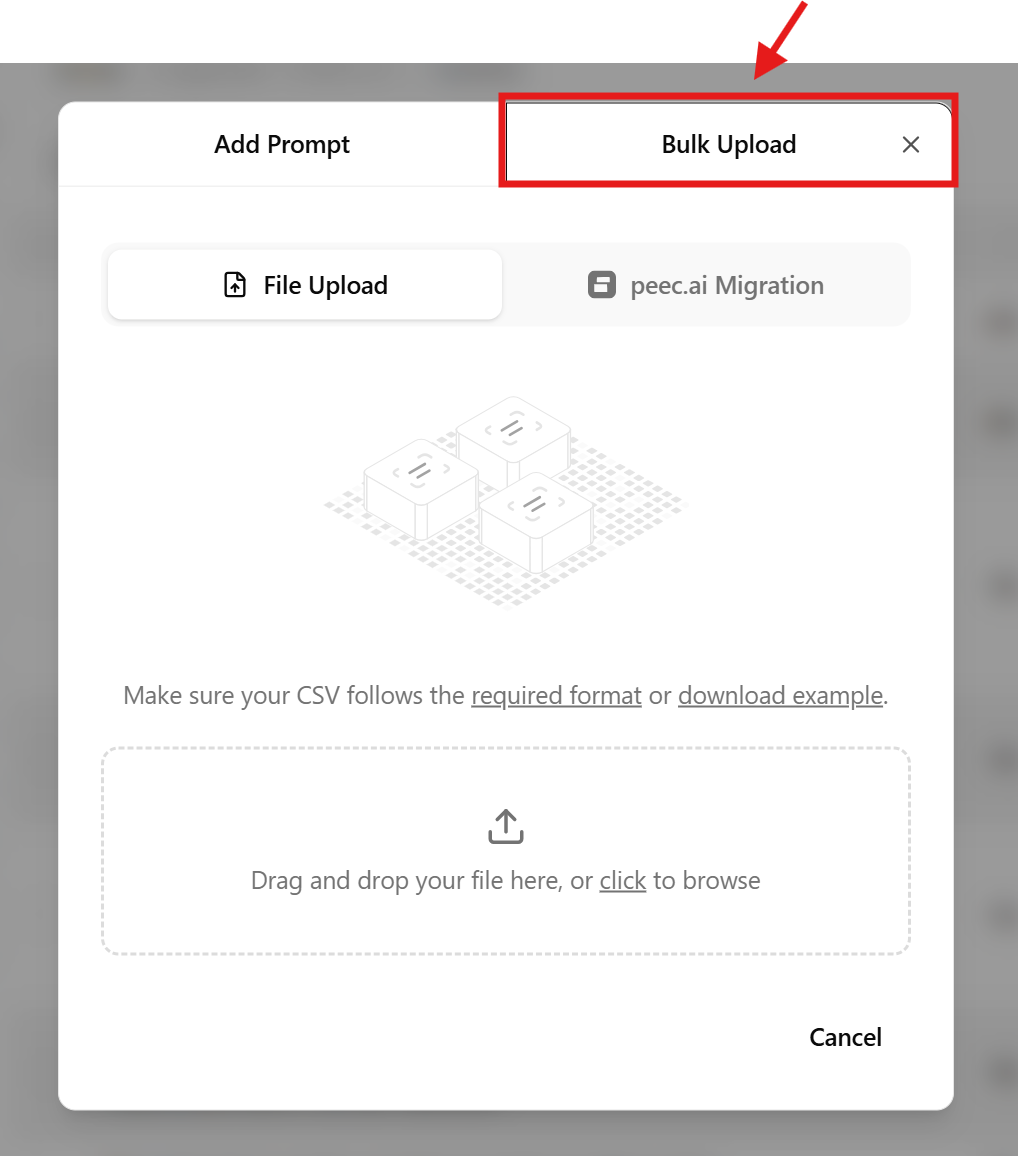The height and width of the screenshot is (1156, 1018).
Task: Click the top cube in the illustration
Action: point(514,432)
